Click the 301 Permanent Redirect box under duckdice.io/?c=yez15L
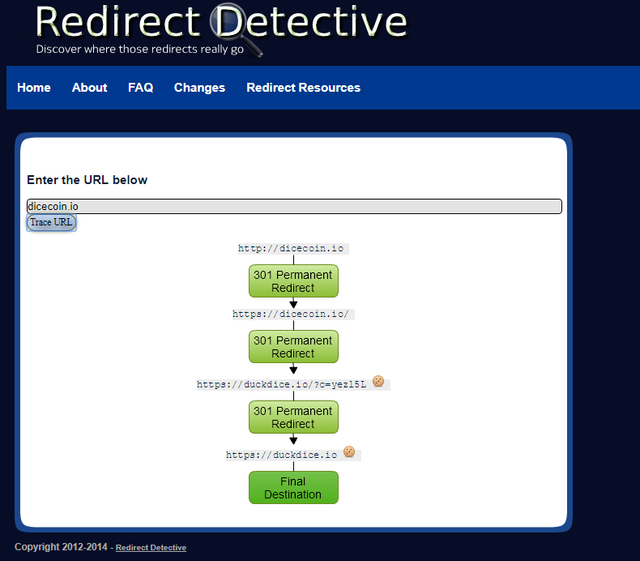The width and height of the screenshot is (640, 561). coord(293,417)
